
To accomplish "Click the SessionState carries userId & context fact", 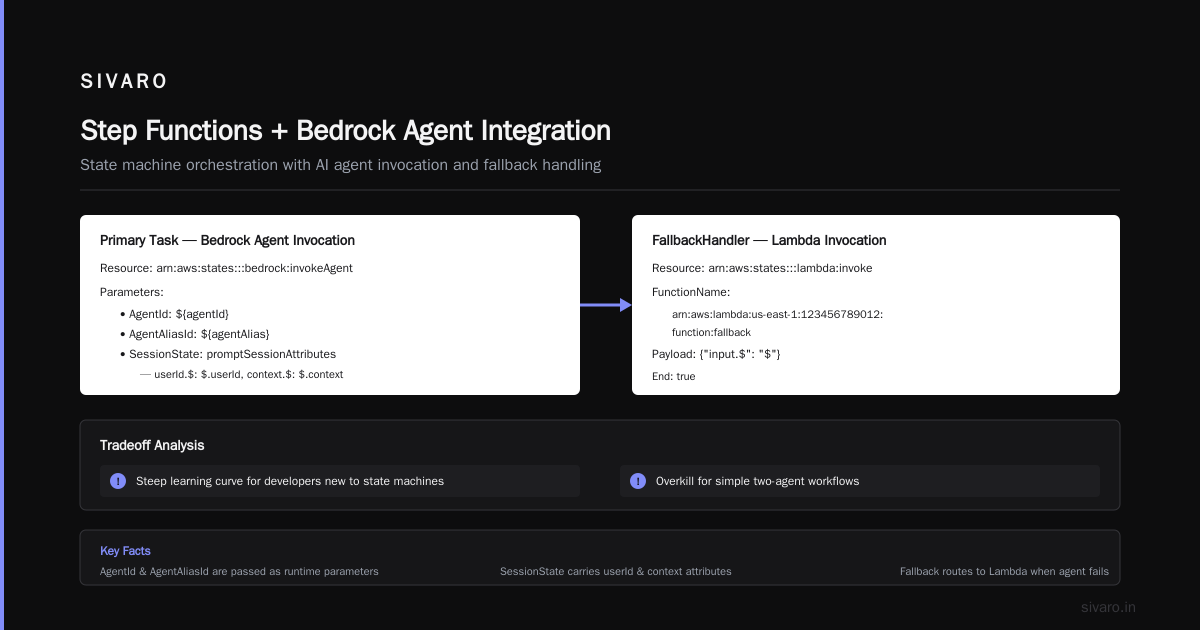I will (616, 571).
